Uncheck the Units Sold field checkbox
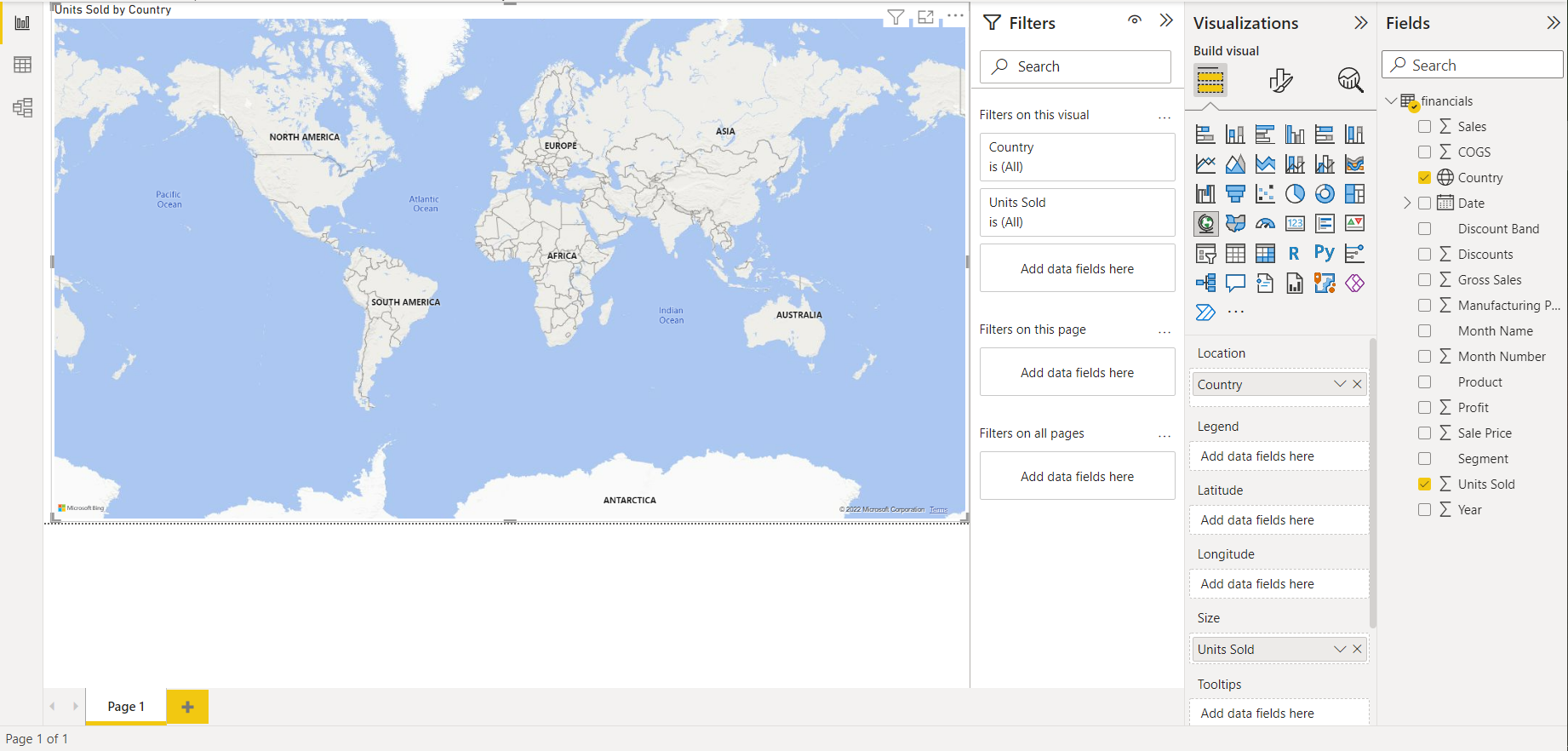1568x751 pixels. click(x=1424, y=484)
